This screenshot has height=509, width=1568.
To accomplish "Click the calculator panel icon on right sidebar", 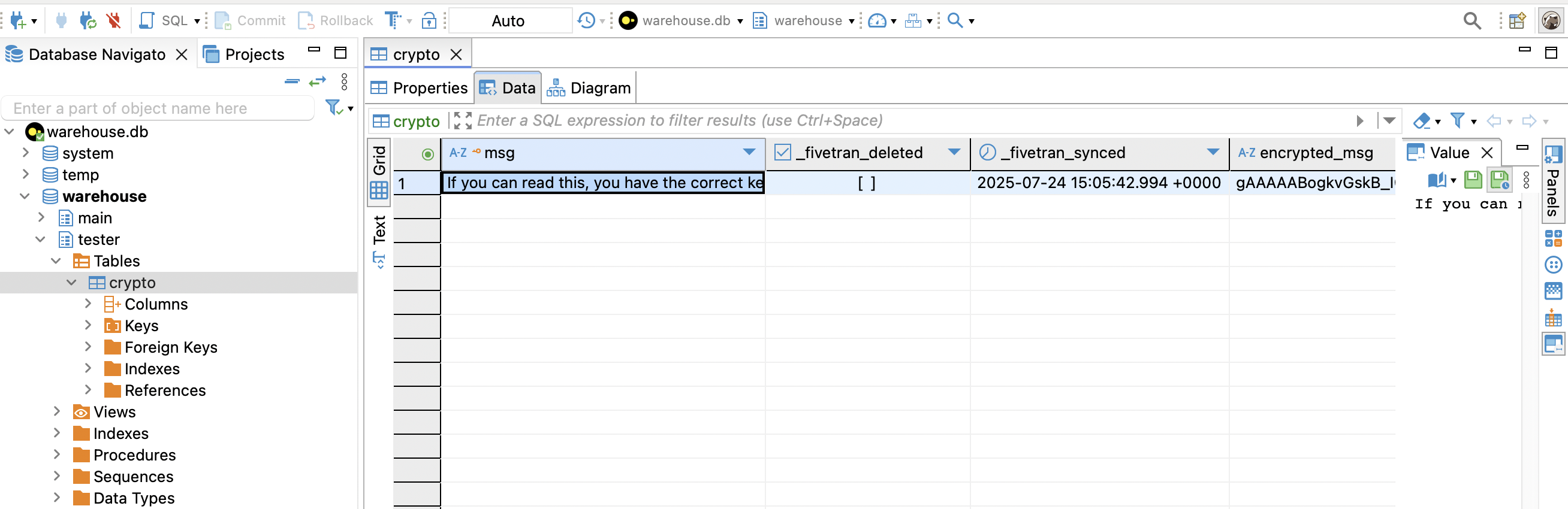I will point(1554,238).
